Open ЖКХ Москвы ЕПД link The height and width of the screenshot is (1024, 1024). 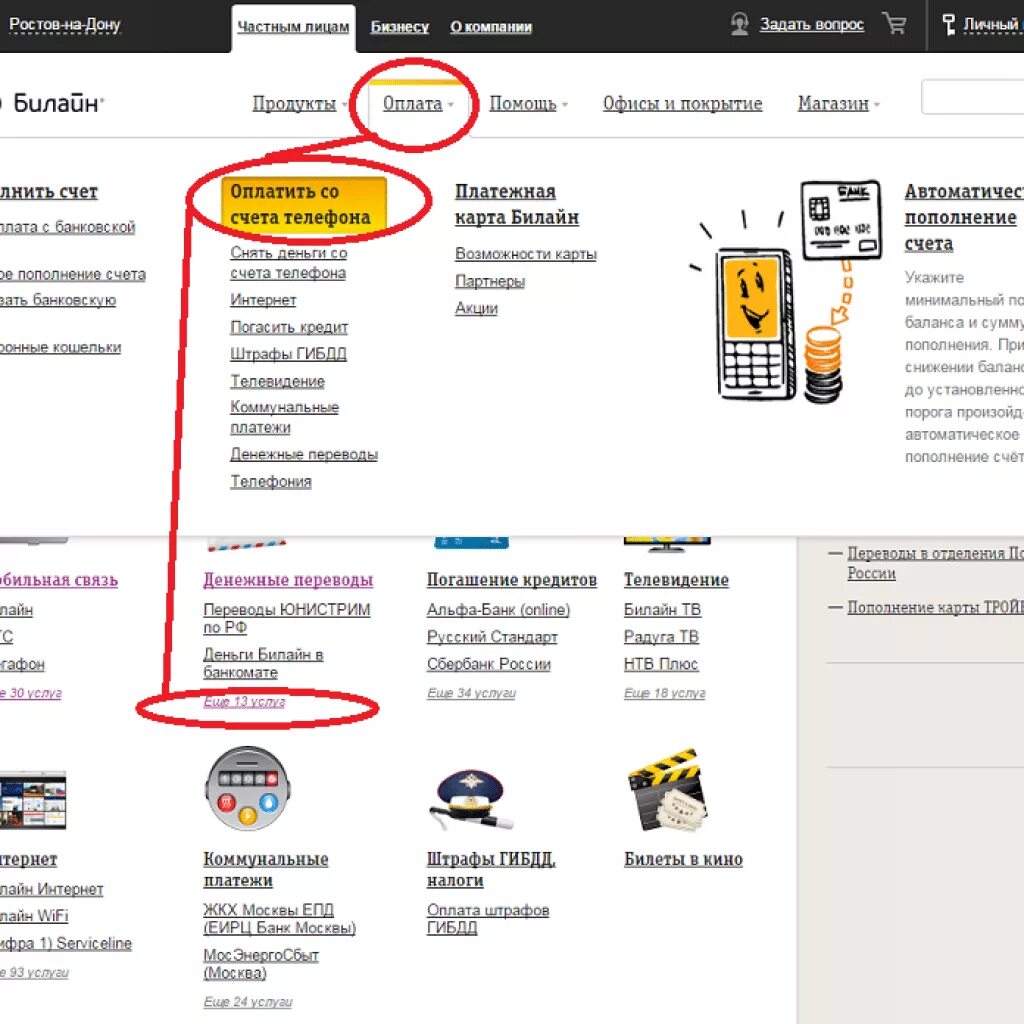[x=280, y=918]
